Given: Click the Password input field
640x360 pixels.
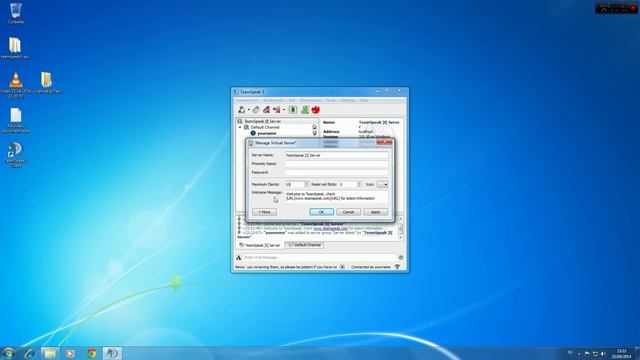Looking at the screenshot, I should click(336, 172).
